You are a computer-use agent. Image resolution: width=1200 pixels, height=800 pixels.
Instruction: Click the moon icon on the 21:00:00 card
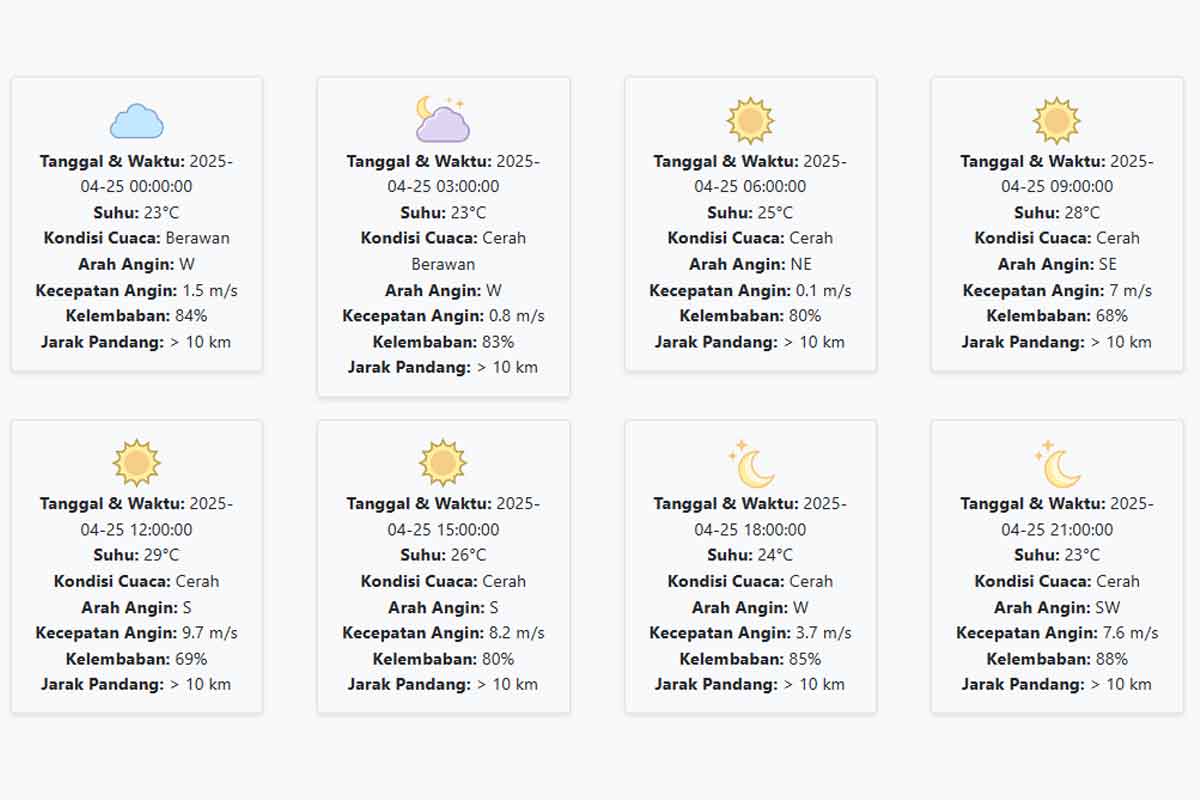pyautogui.click(x=1057, y=463)
